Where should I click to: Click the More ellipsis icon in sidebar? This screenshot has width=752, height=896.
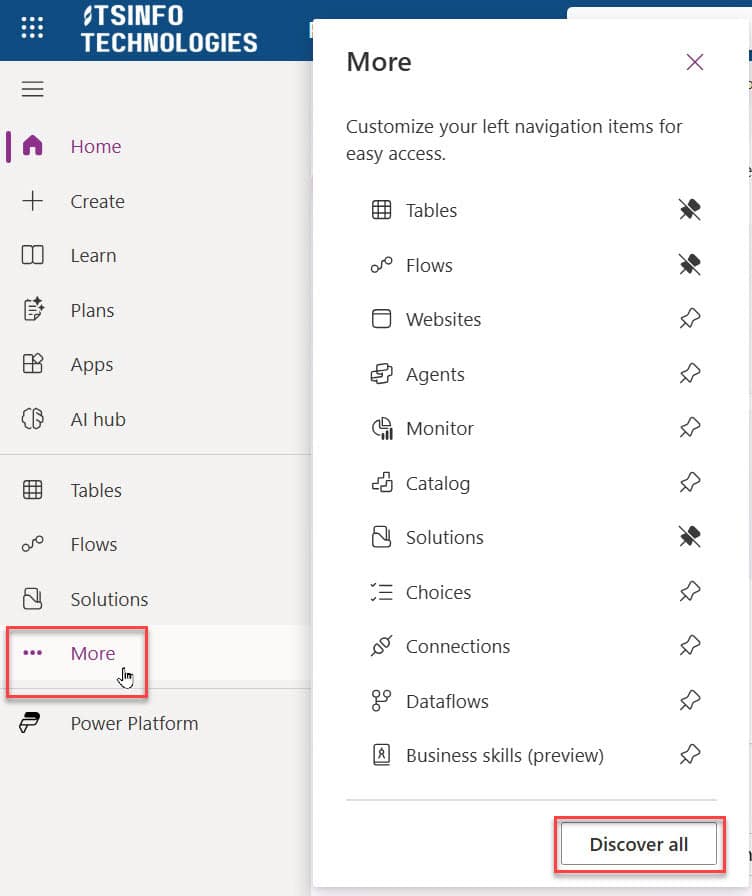point(33,653)
